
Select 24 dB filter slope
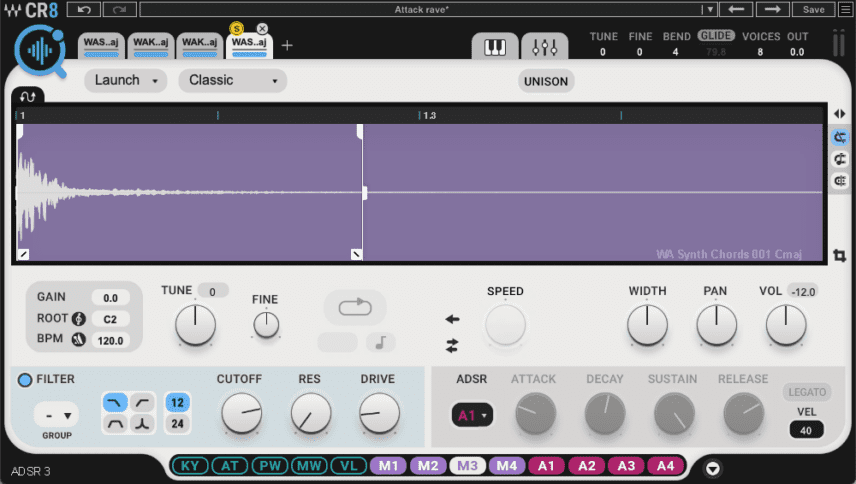click(177, 423)
